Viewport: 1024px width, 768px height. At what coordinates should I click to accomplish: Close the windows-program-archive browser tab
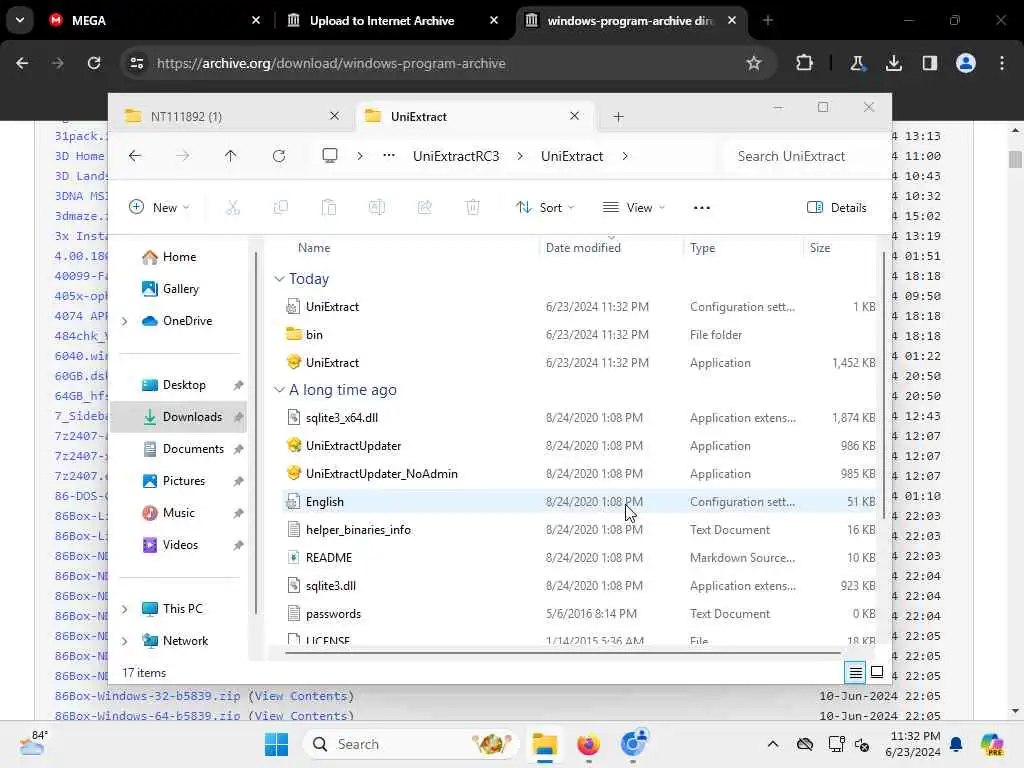(x=731, y=20)
